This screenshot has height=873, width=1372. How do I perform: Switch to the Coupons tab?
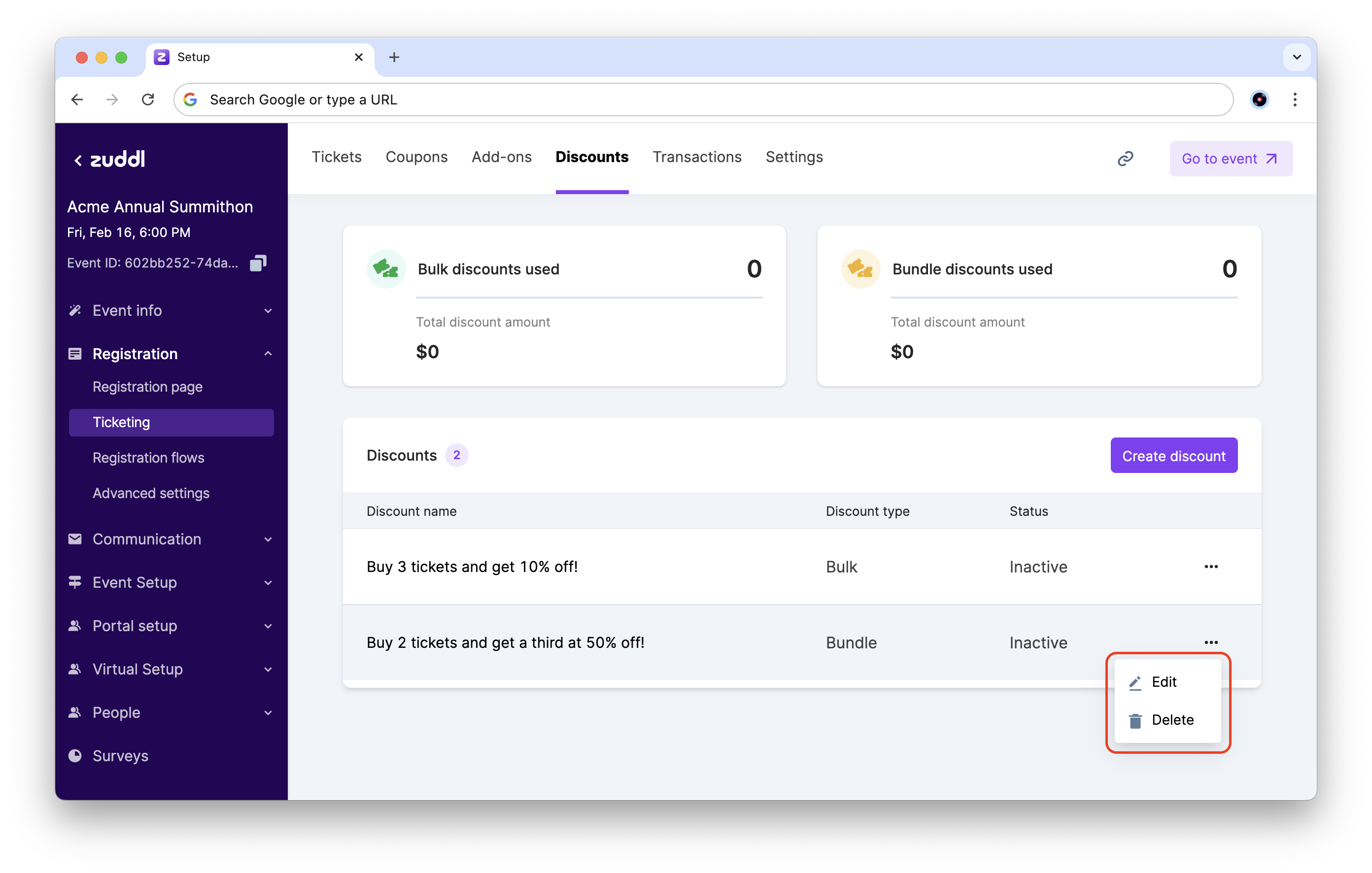coord(416,157)
